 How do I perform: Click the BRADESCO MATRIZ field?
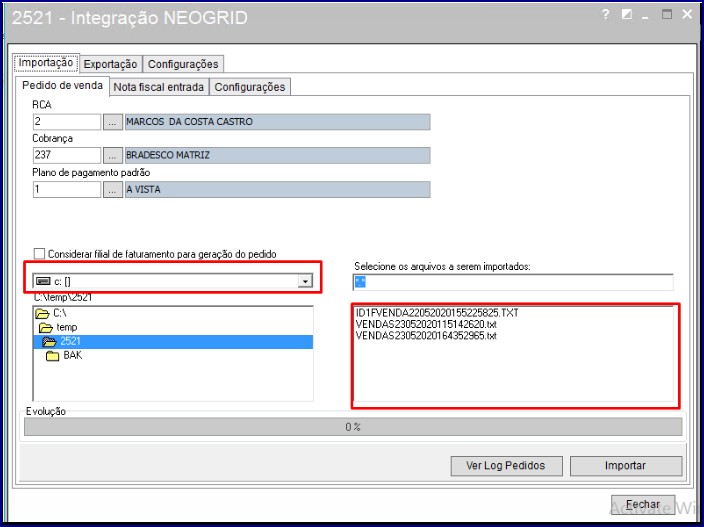pos(277,155)
